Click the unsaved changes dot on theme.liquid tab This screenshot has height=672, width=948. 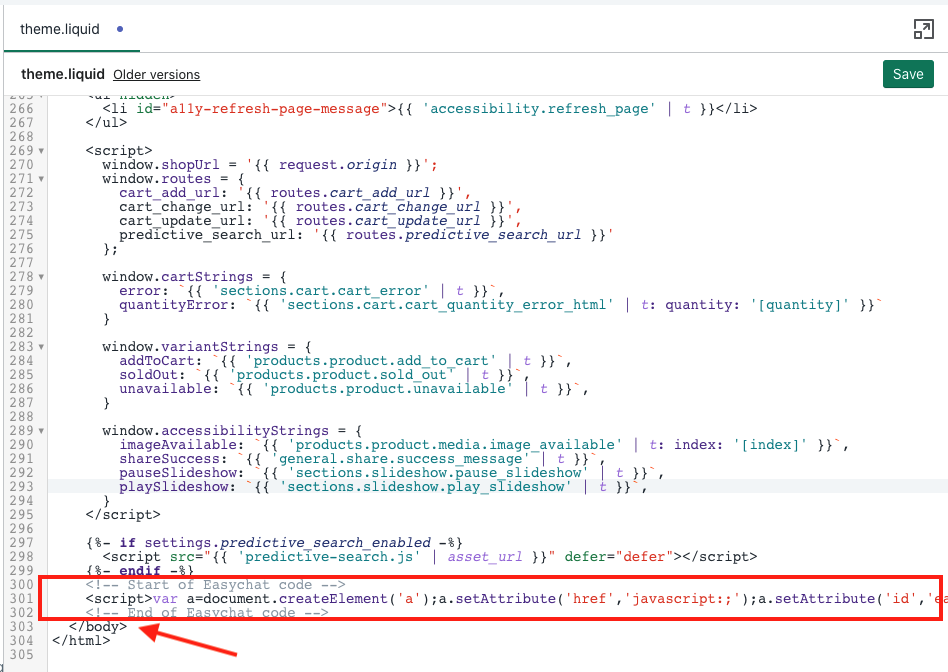[x=120, y=29]
